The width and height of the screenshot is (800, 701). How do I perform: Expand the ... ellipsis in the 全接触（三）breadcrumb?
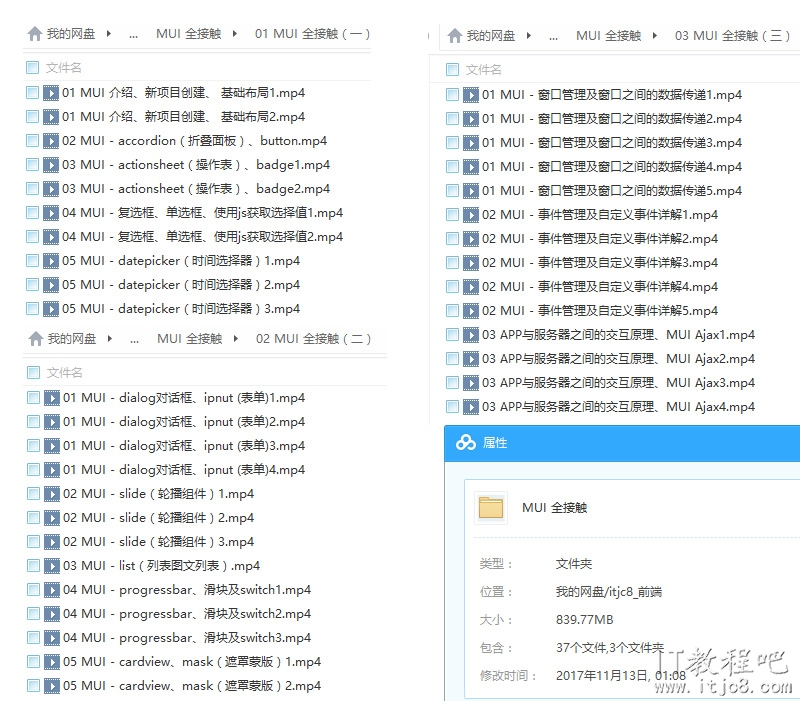553,38
